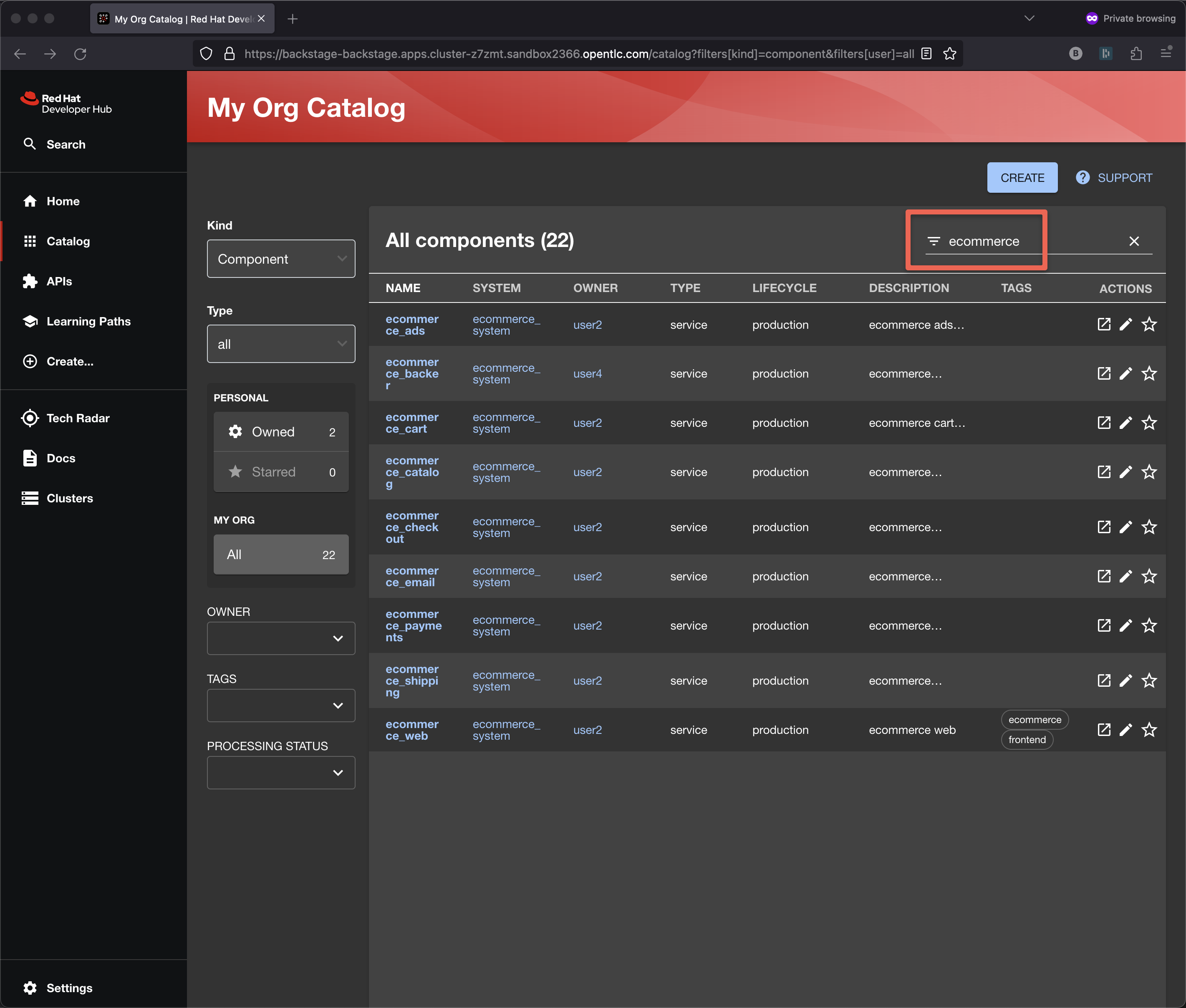Viewport: 1186px width, 1008px height.
Task: Open the OWNER filter dropdown
Action: pos(280,638)
